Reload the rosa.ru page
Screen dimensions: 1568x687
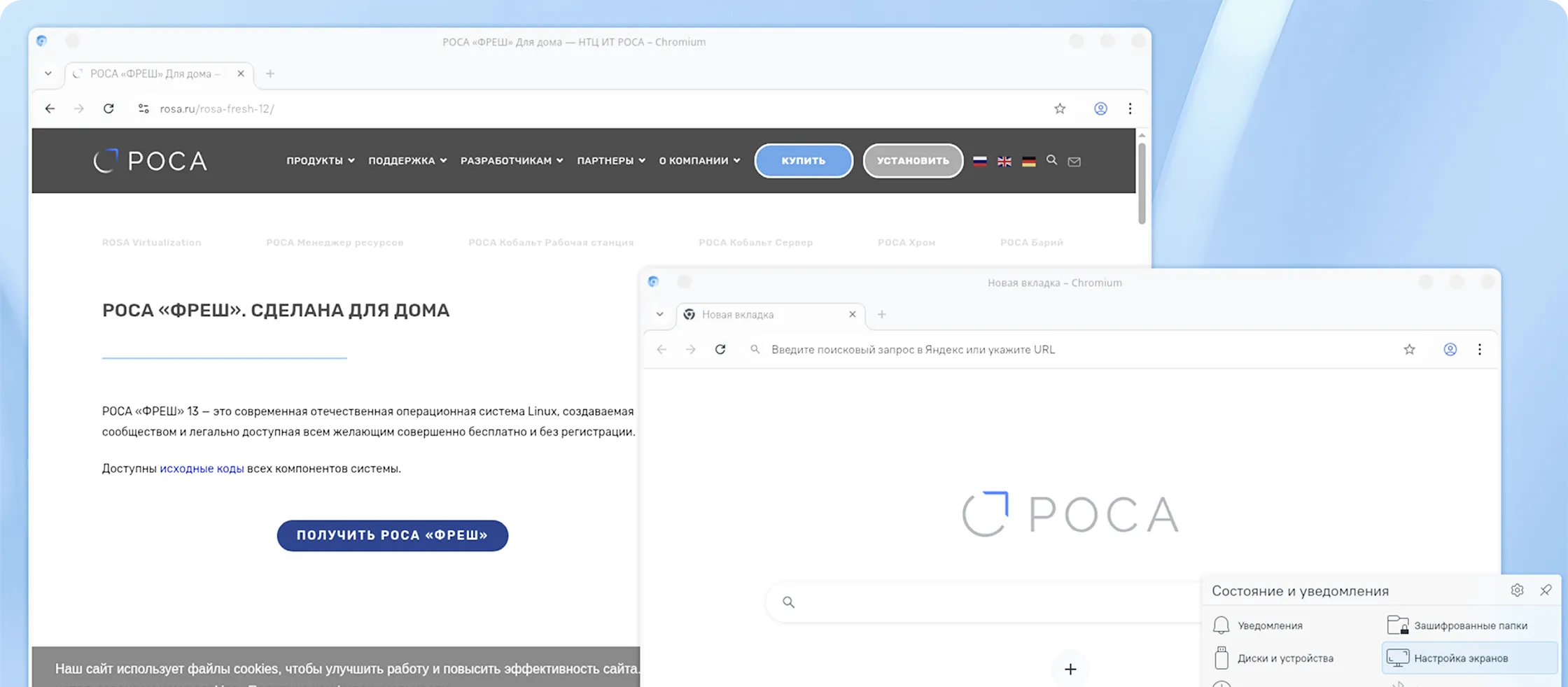click(108, 108)
